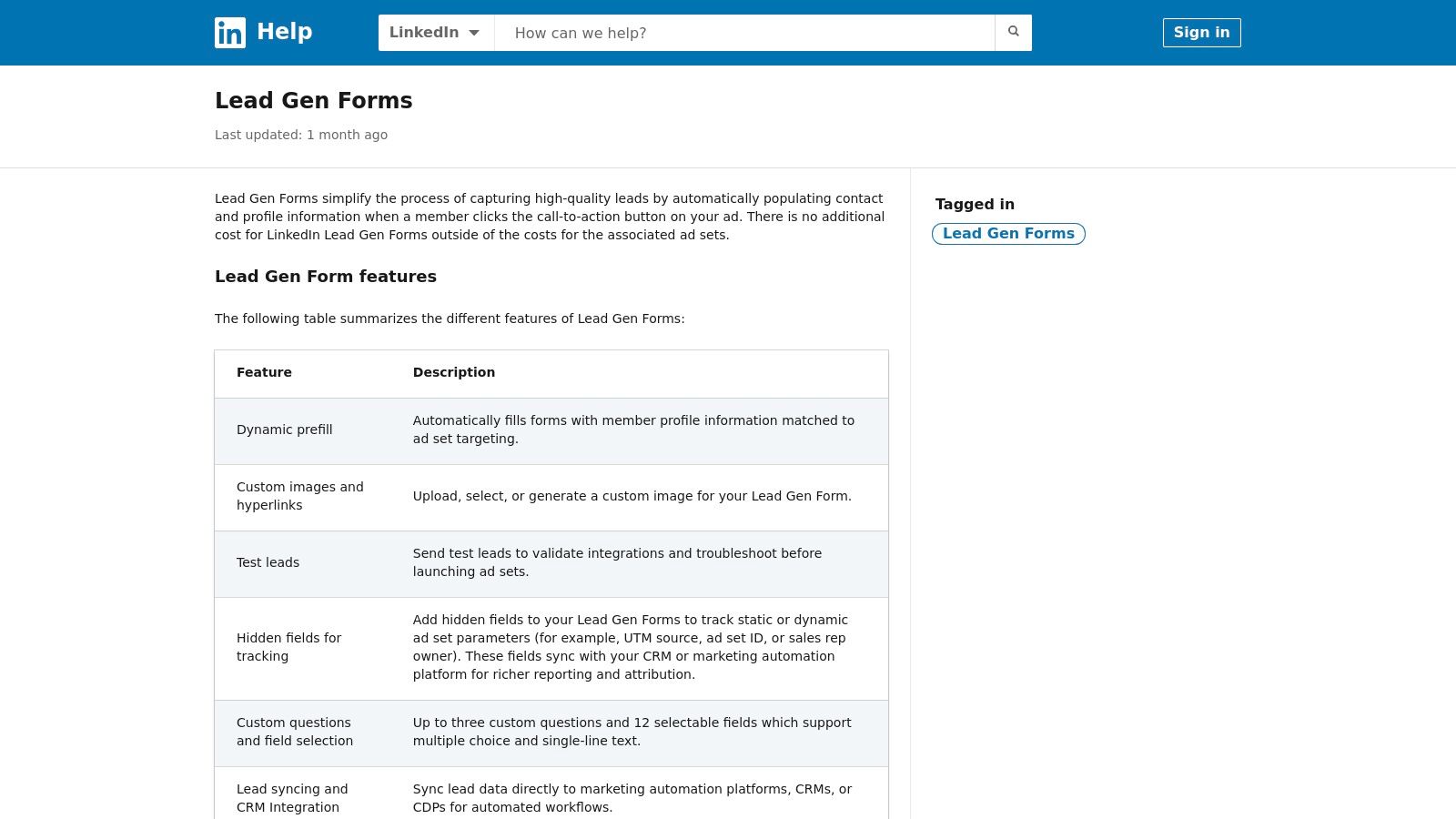Viewport: 1456px width, 819px height.
Task: Click the Tagged in section heading
Action: click(975, 204)
